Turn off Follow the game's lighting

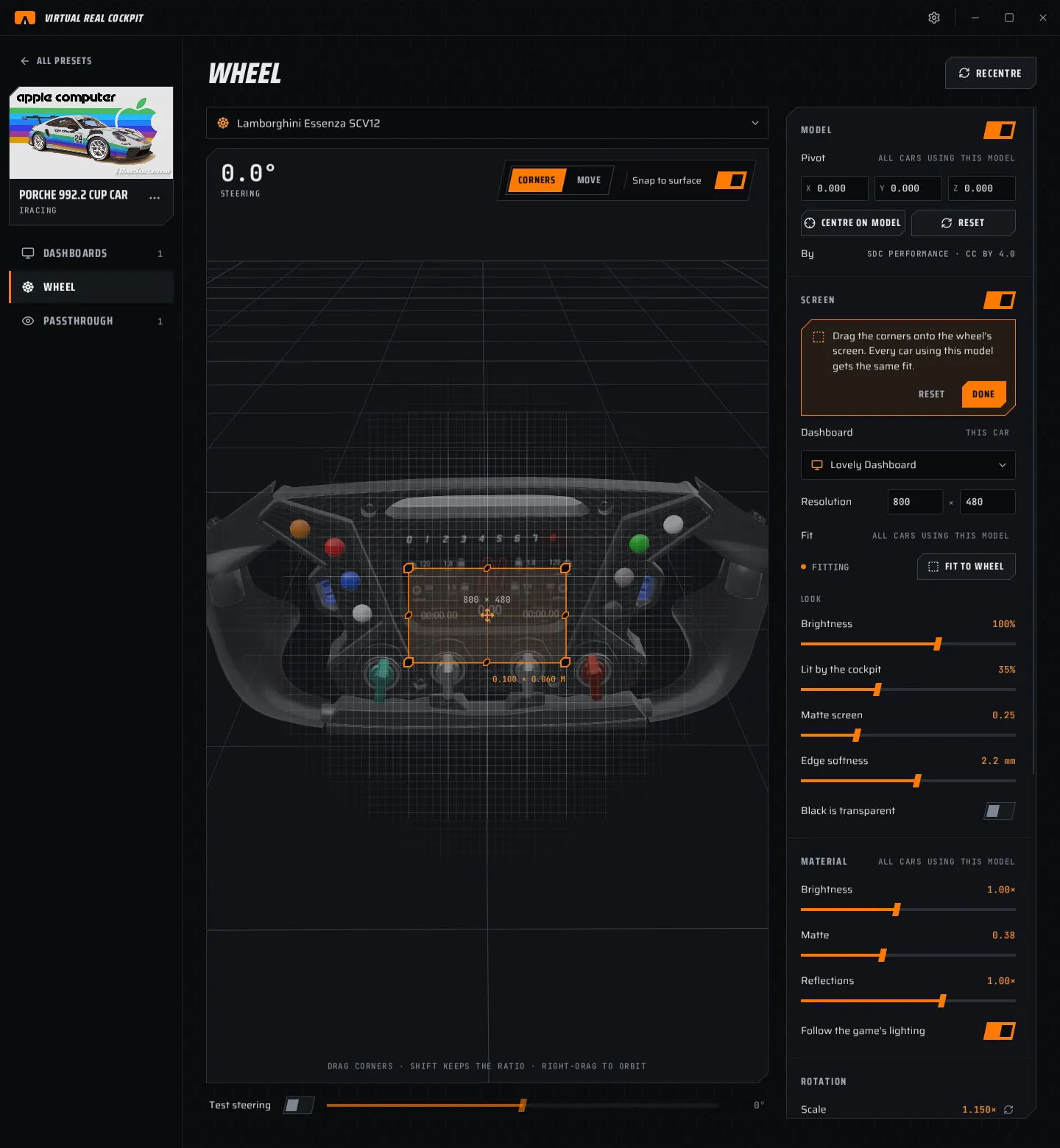coord(1000,1031)
